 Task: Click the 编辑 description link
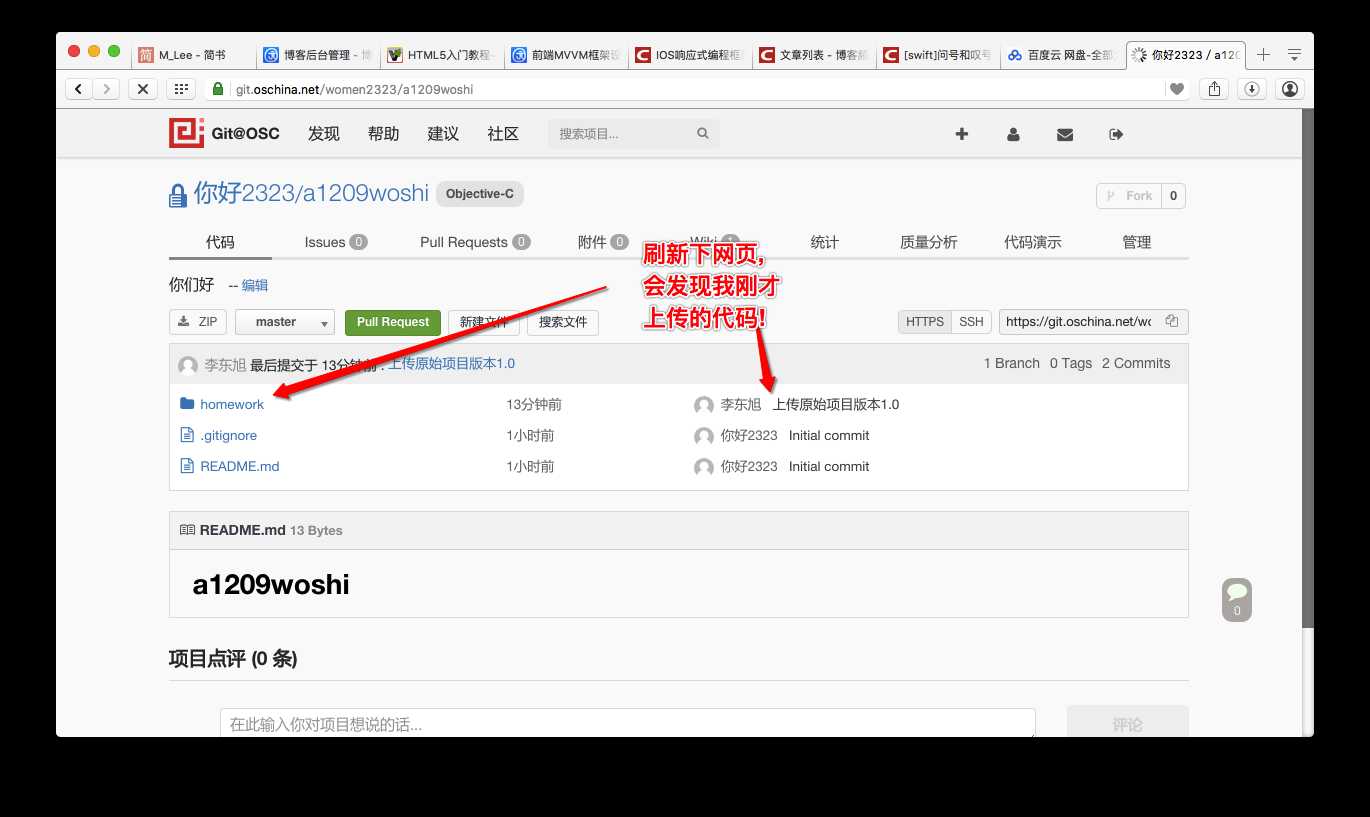[x=255, y=285]
